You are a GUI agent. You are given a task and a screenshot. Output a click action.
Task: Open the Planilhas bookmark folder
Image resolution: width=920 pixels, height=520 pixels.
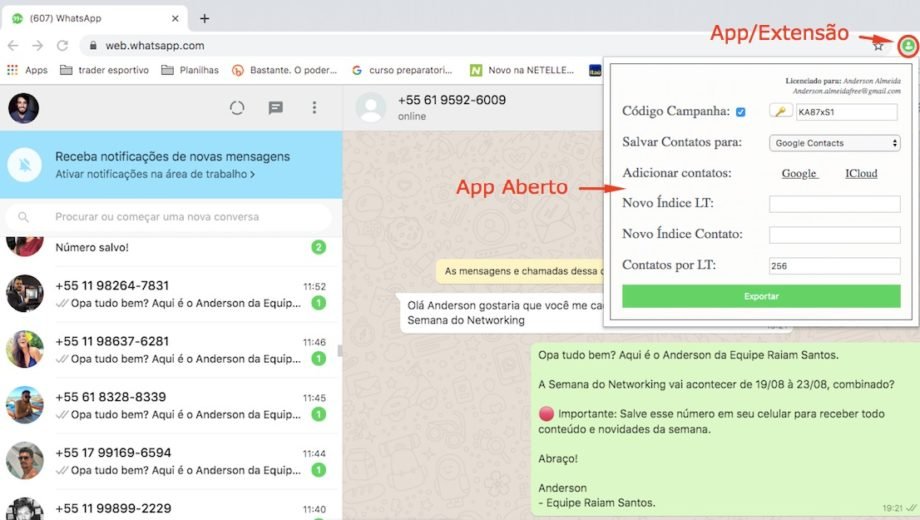coord(190,70)
